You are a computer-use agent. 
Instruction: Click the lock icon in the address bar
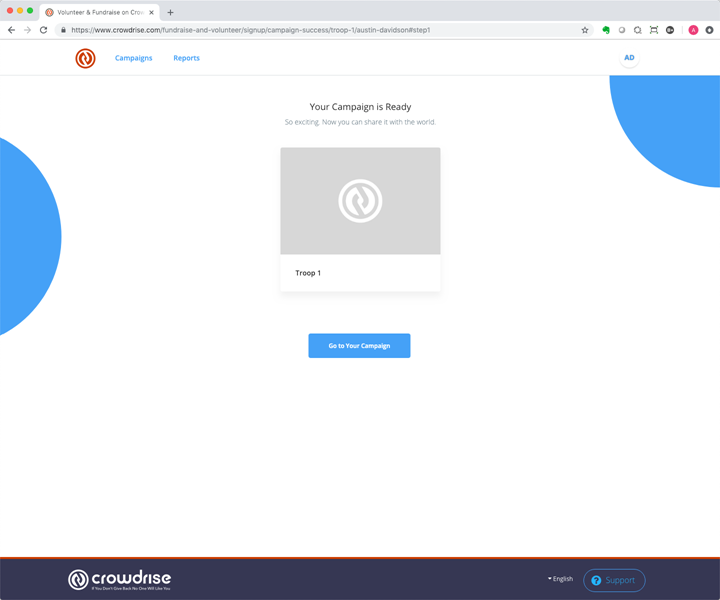(x=63, y=30)
